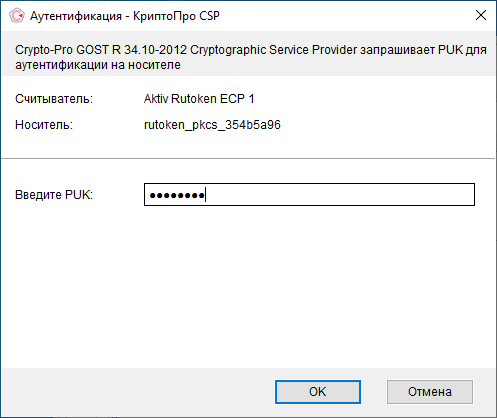Click the masked PUK dots in field
497x418 pixels.
177,195
